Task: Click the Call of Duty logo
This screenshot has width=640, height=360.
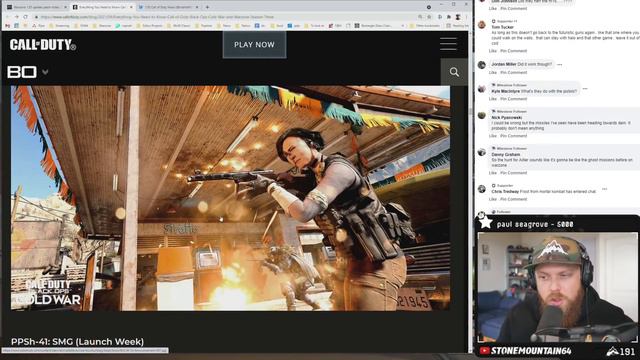Action: click(x=43, y=45)
